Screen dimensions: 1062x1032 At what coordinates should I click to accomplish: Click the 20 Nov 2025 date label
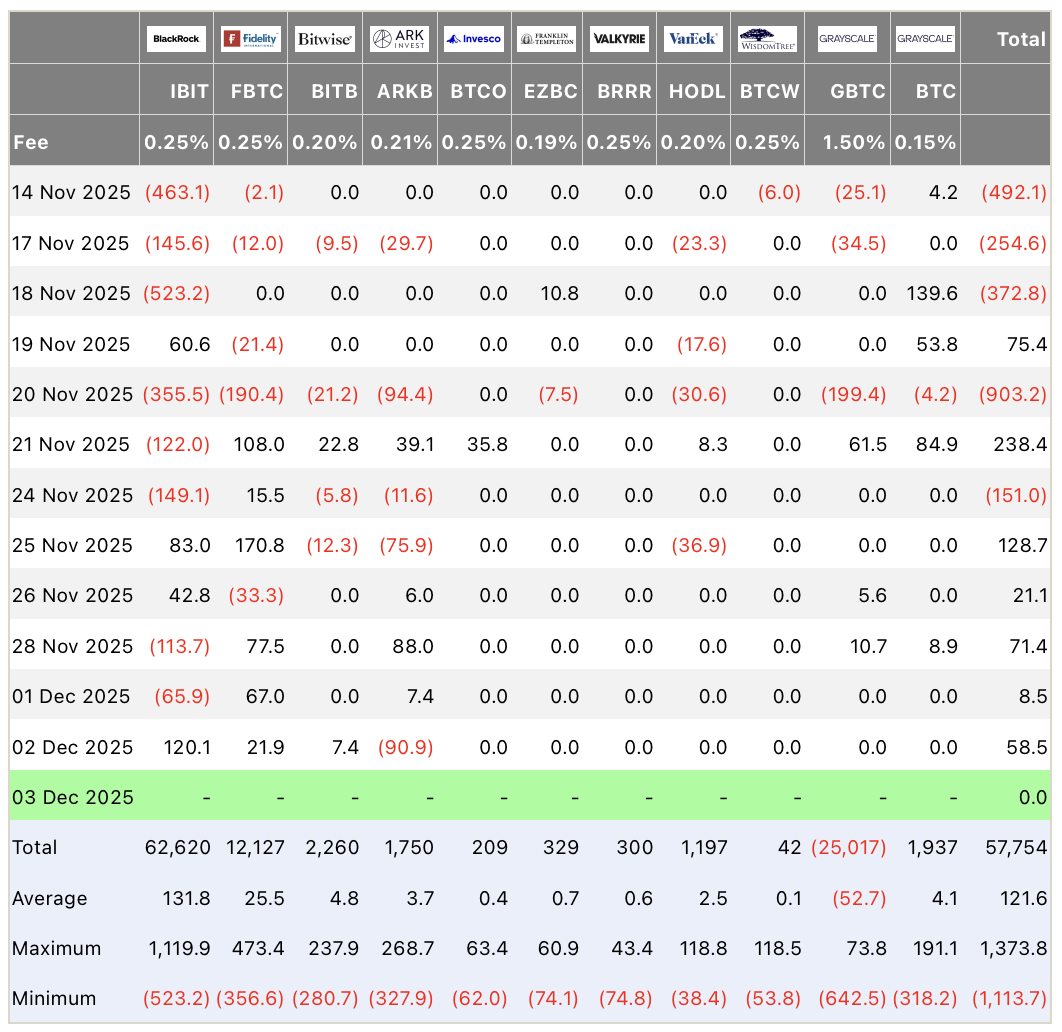pyautogui.click(x=71, y=394)
